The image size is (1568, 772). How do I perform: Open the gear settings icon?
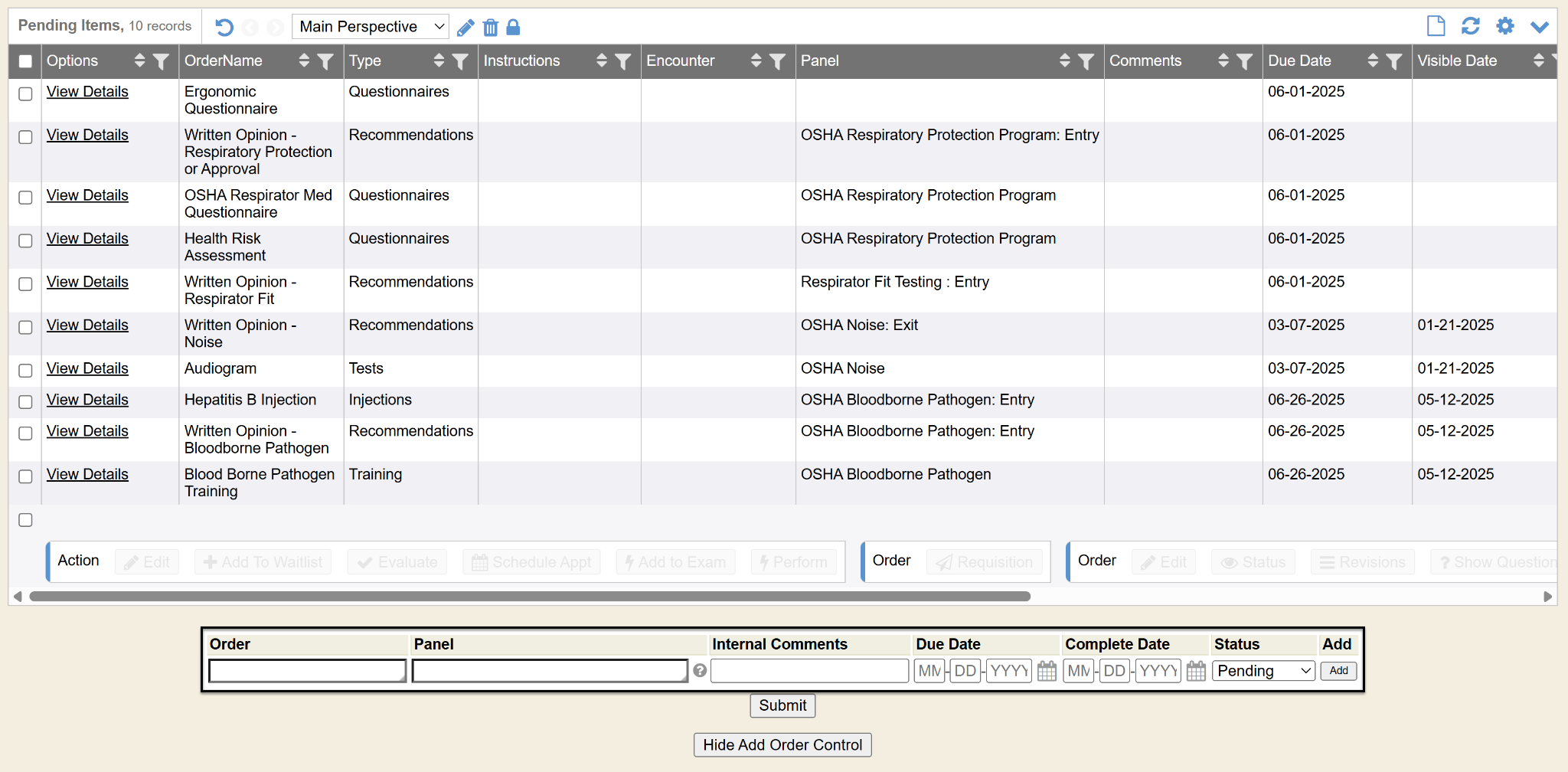click(1504, 26)
